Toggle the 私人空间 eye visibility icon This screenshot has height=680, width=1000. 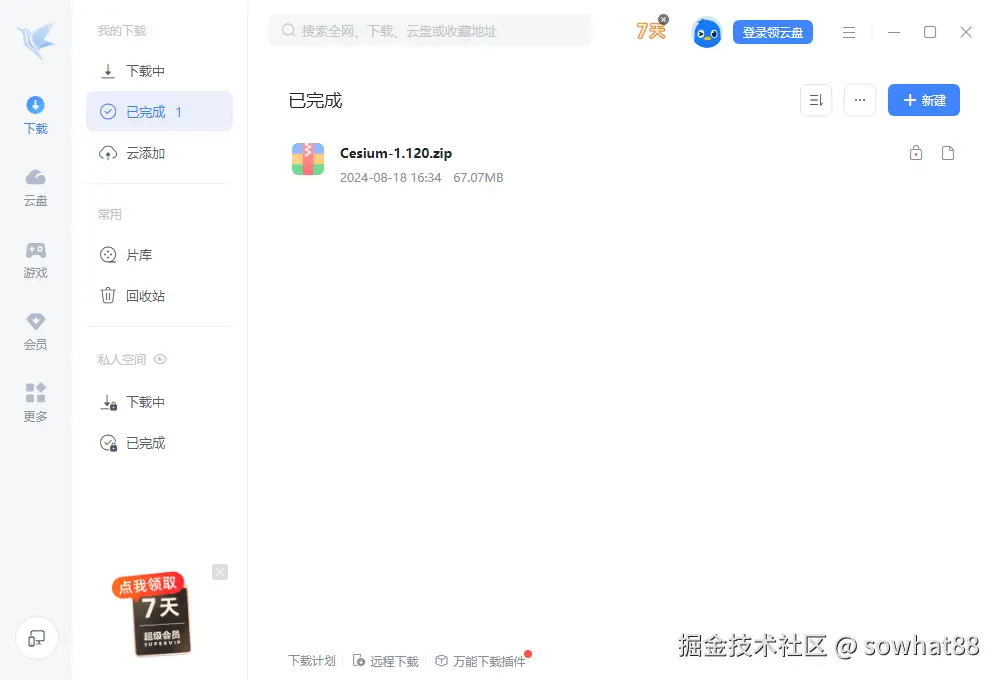tap(160, 359)
